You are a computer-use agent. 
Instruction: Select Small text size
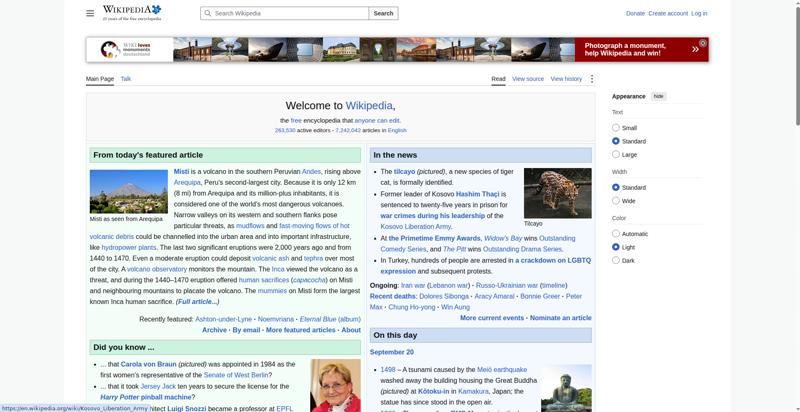coord(616,127)
